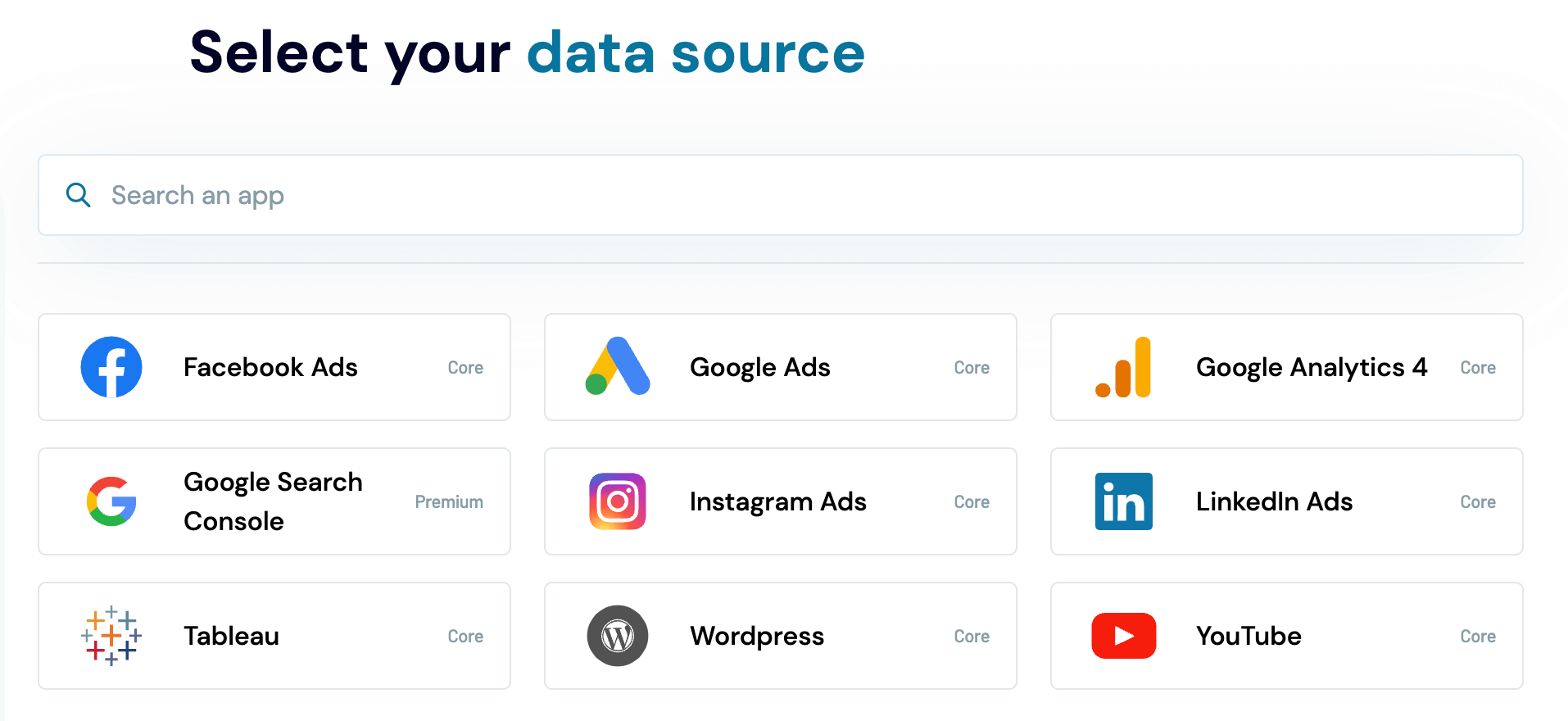The height and width of the screenshot is (721, 1568).
Task: Click the Premium label on Google Search Console
Action: coord(449,501)
